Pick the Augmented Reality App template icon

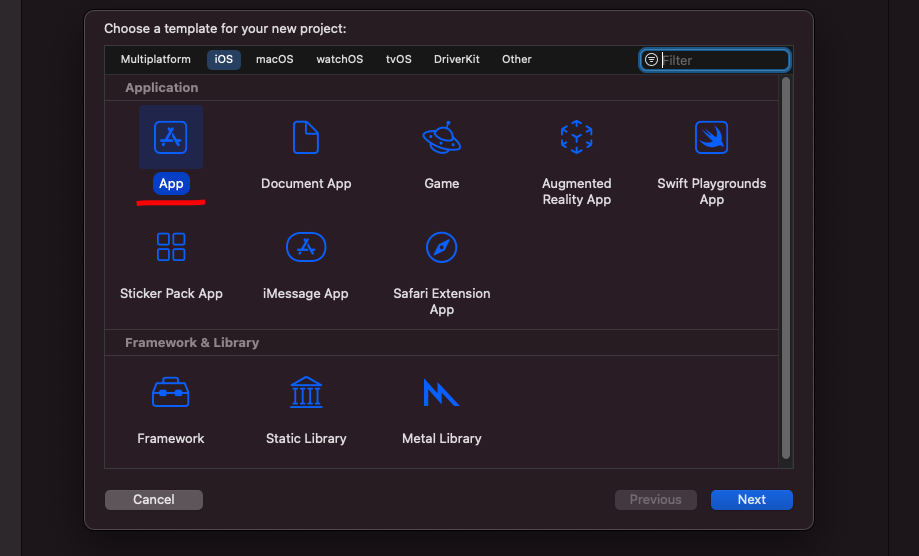[x=577, y=137]
